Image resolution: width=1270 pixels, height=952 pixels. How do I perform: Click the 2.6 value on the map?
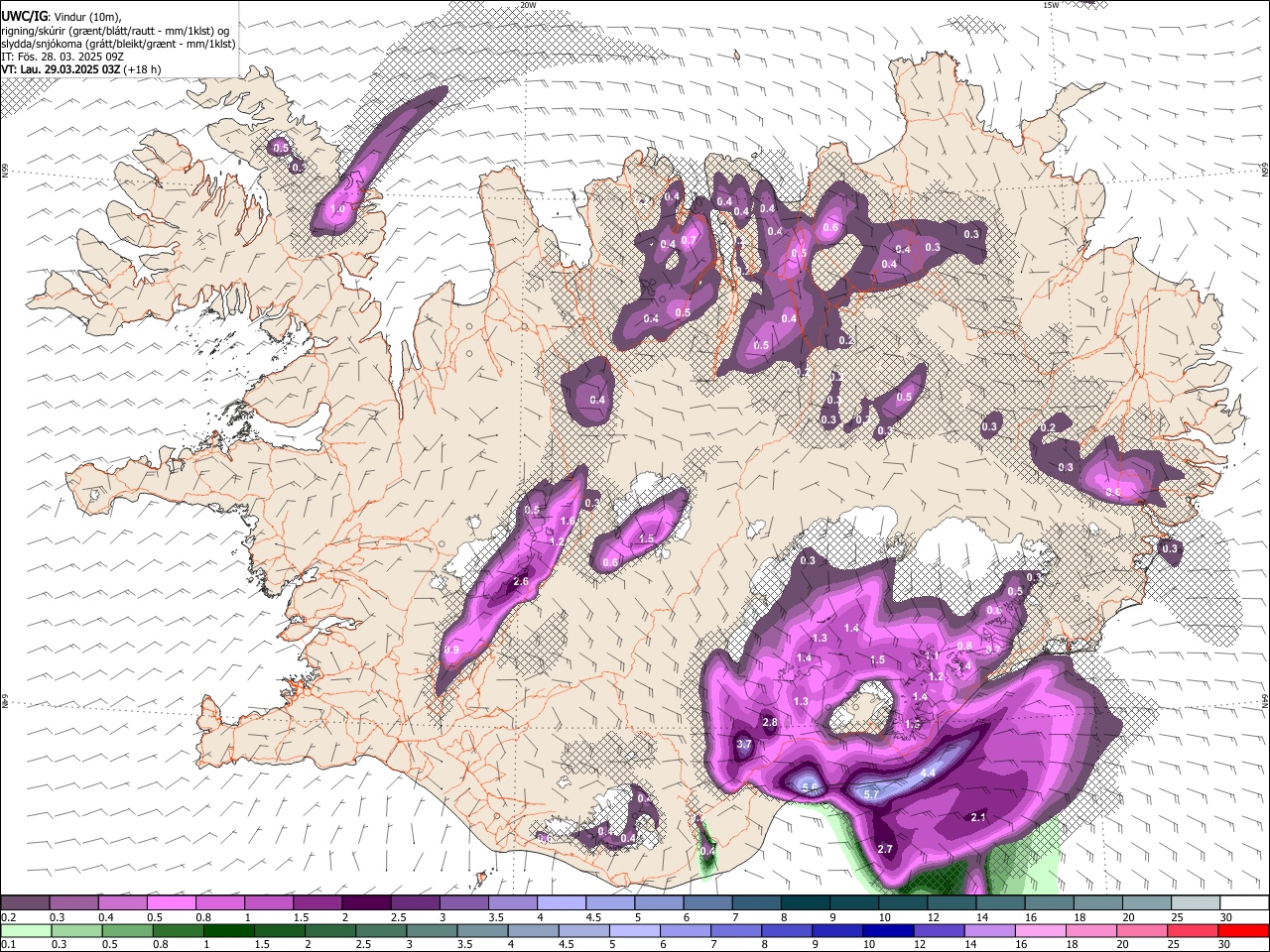pyautogui.click(x=521, y=582)
